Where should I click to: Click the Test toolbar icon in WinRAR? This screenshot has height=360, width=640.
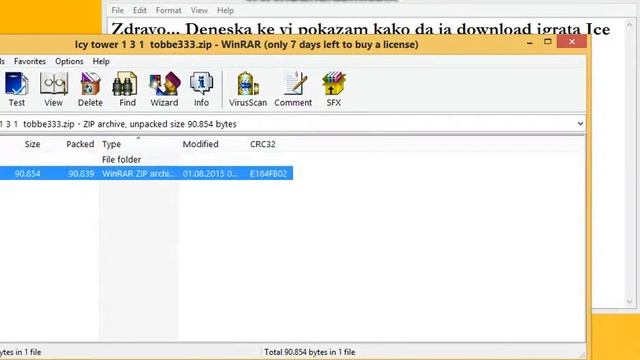coord(16,89)
